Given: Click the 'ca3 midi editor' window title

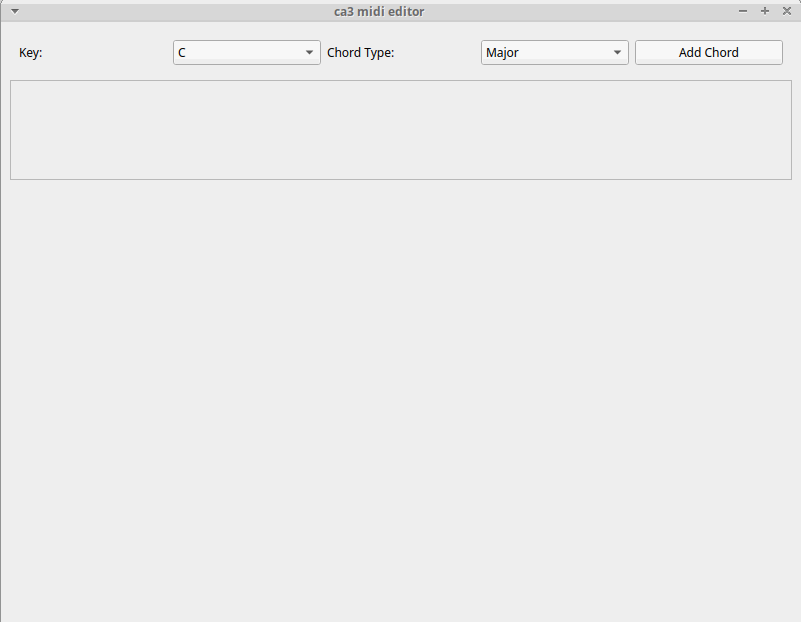Looking at the screenshot, I should click(379, 11).
